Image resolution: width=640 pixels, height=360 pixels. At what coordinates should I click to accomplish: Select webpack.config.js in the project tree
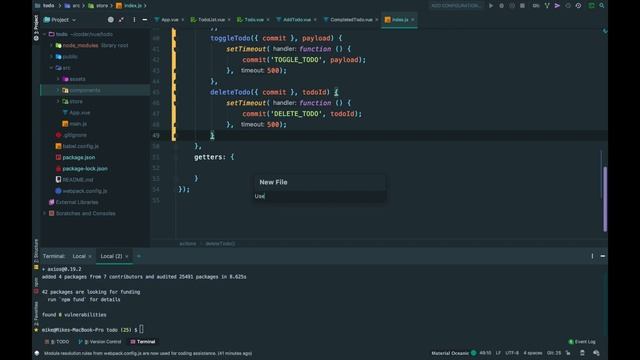(85, 191)
